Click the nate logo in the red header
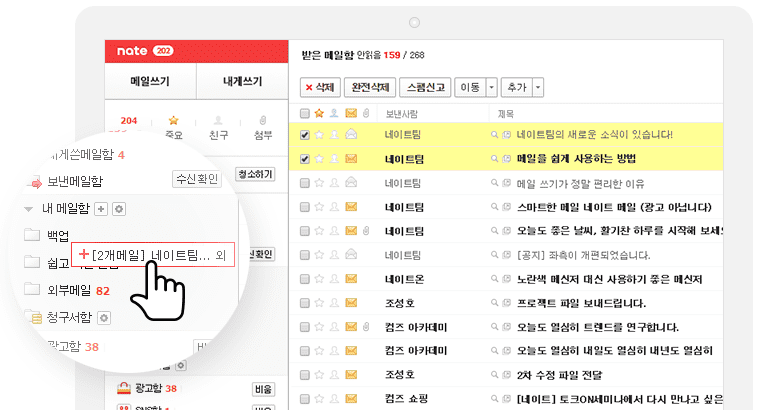This screenshot has height=410, width=763. click(x=132, y=51)
